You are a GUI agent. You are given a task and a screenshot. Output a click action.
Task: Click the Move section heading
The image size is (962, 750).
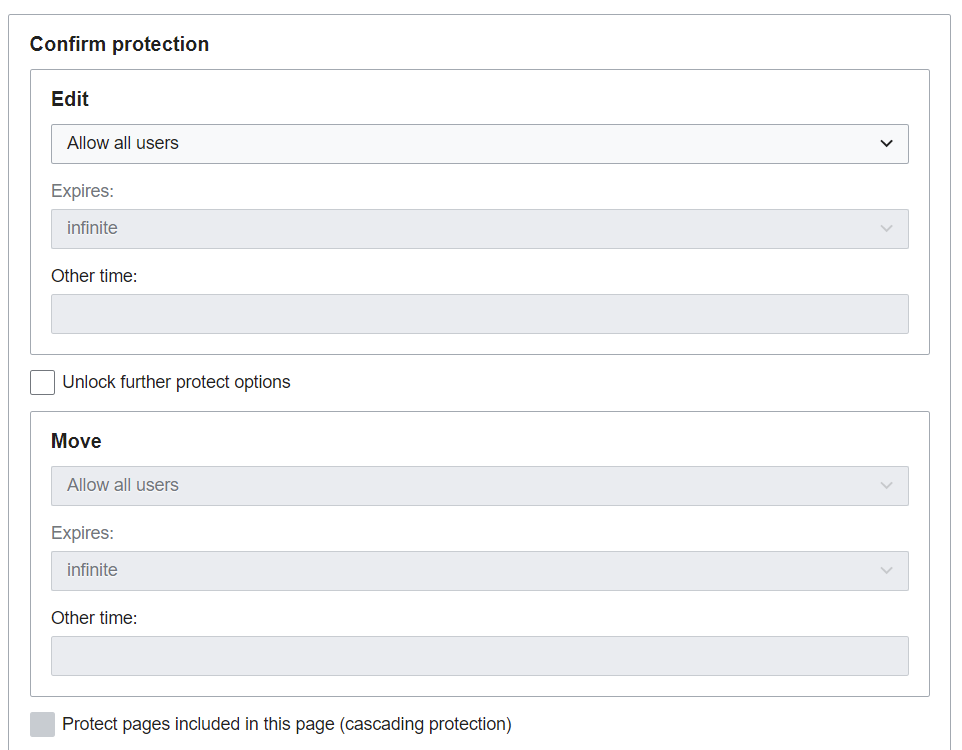click(x=76, y=441)
